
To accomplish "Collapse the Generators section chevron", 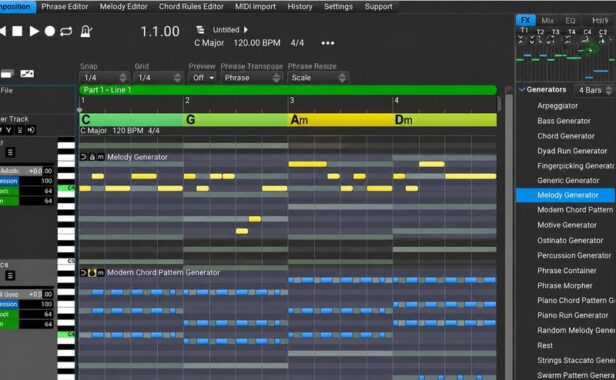I will [x=522, y=90].
